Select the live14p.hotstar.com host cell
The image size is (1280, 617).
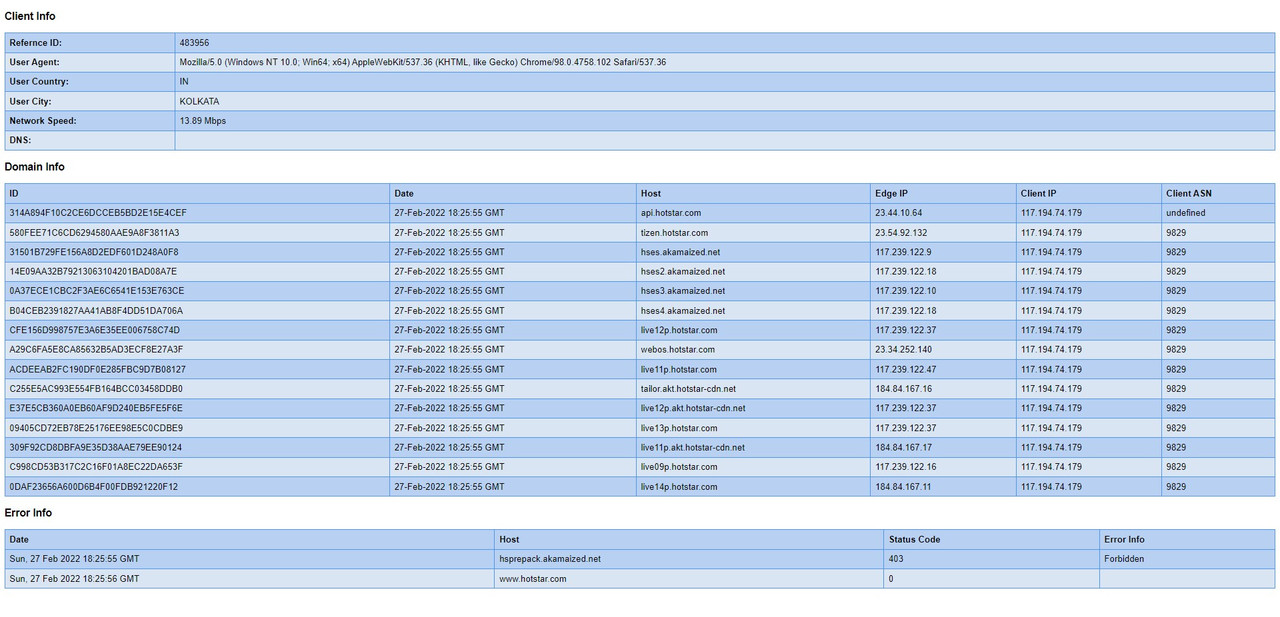(679, 487)
